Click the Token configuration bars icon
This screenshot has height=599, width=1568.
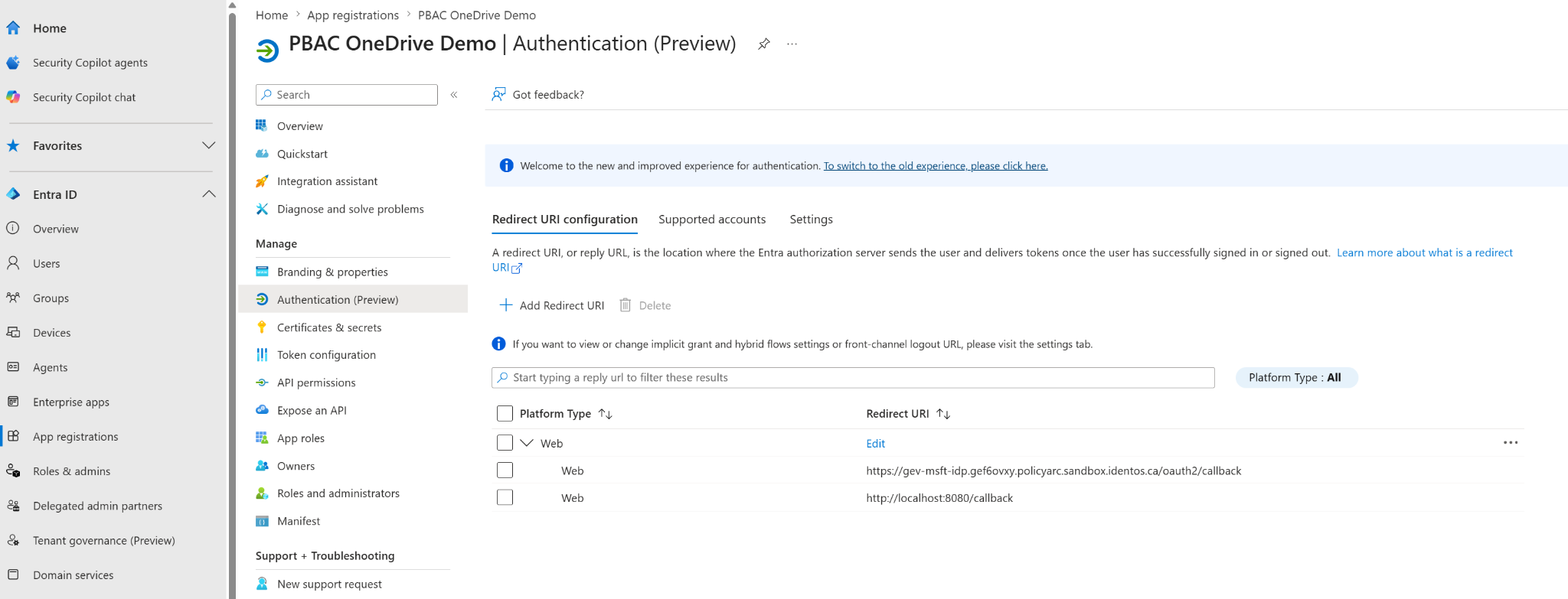[x=262, y=355]
